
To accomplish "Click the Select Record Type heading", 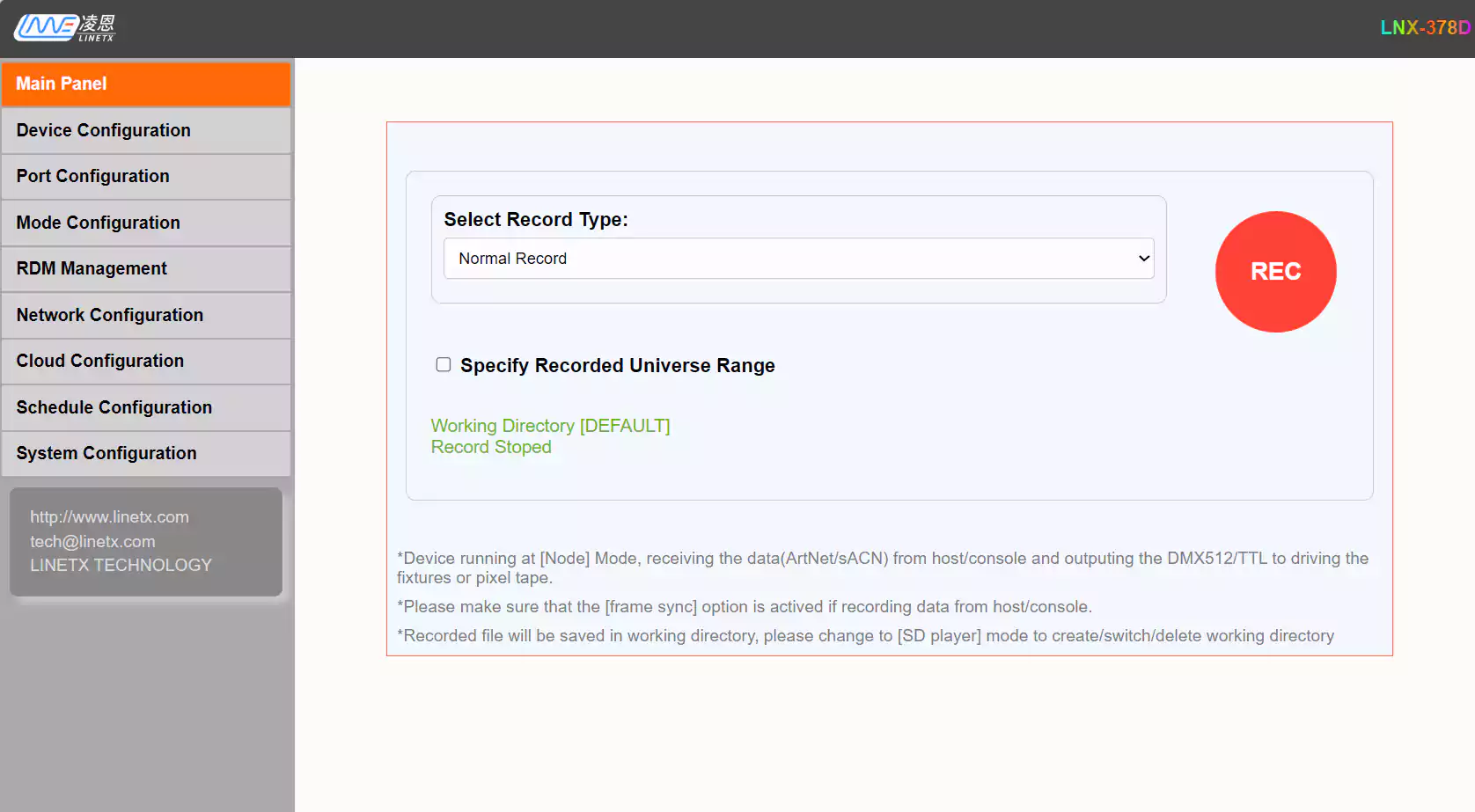I will 535,220.
